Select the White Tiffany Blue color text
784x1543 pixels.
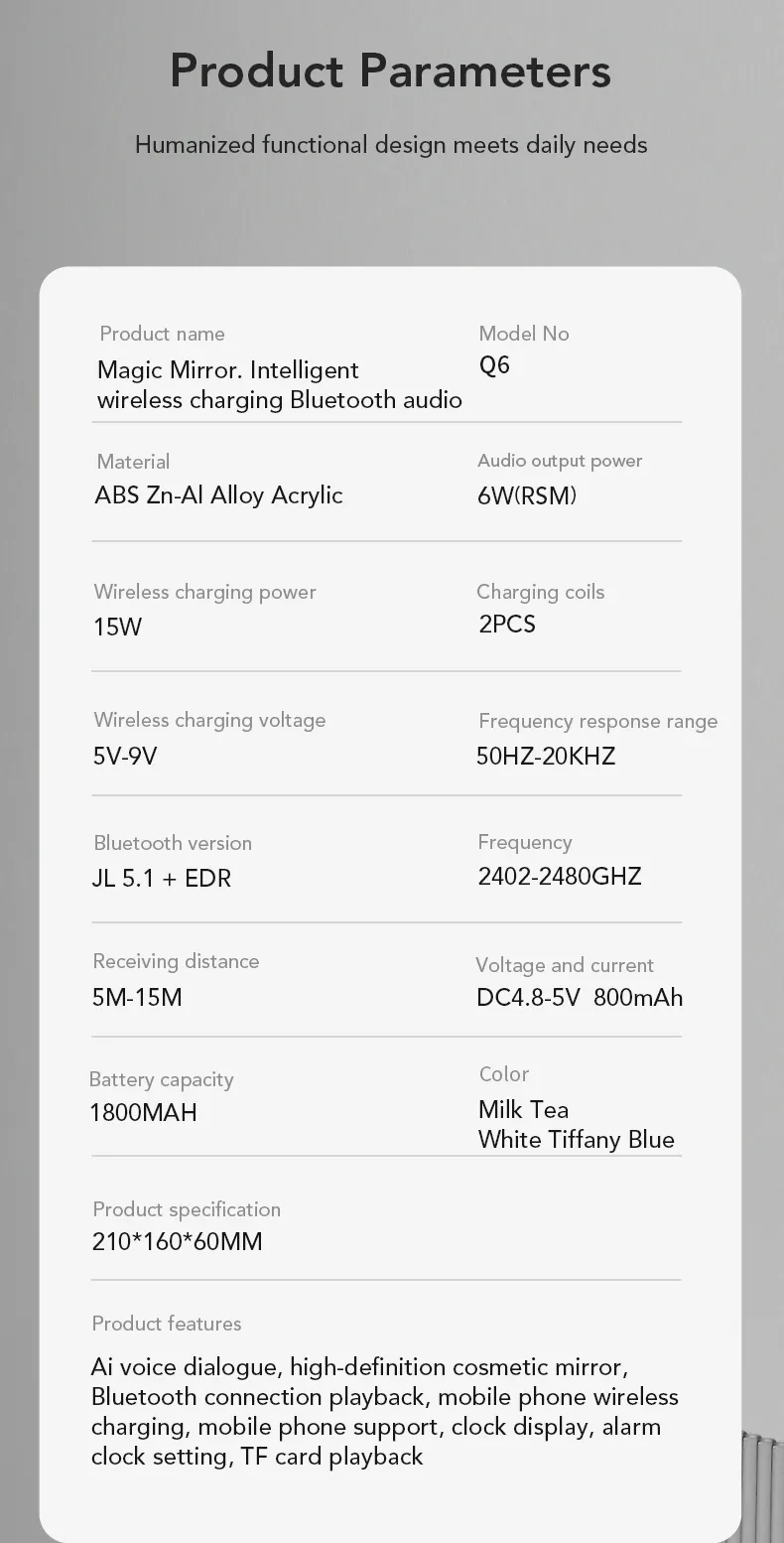tap(576, 1139)
